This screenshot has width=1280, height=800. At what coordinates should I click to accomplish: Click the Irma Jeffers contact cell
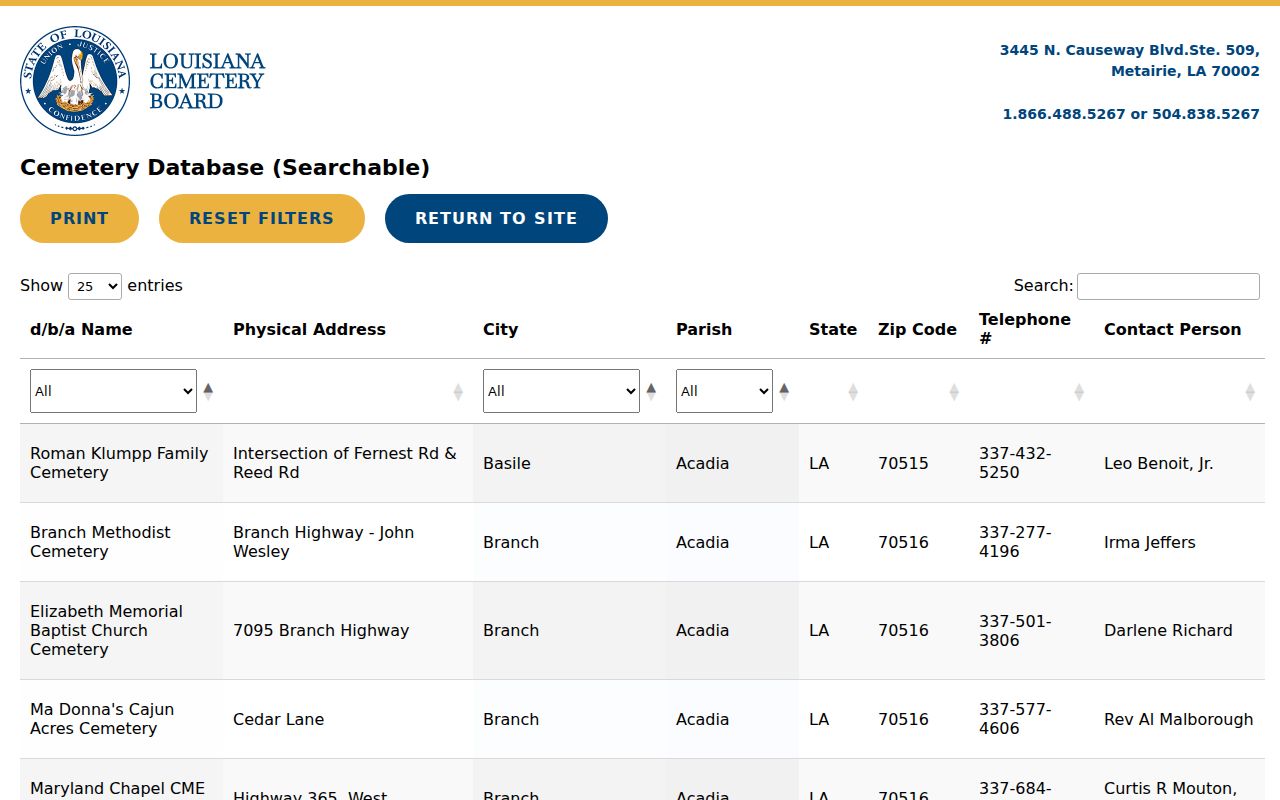coord(1179,542)
